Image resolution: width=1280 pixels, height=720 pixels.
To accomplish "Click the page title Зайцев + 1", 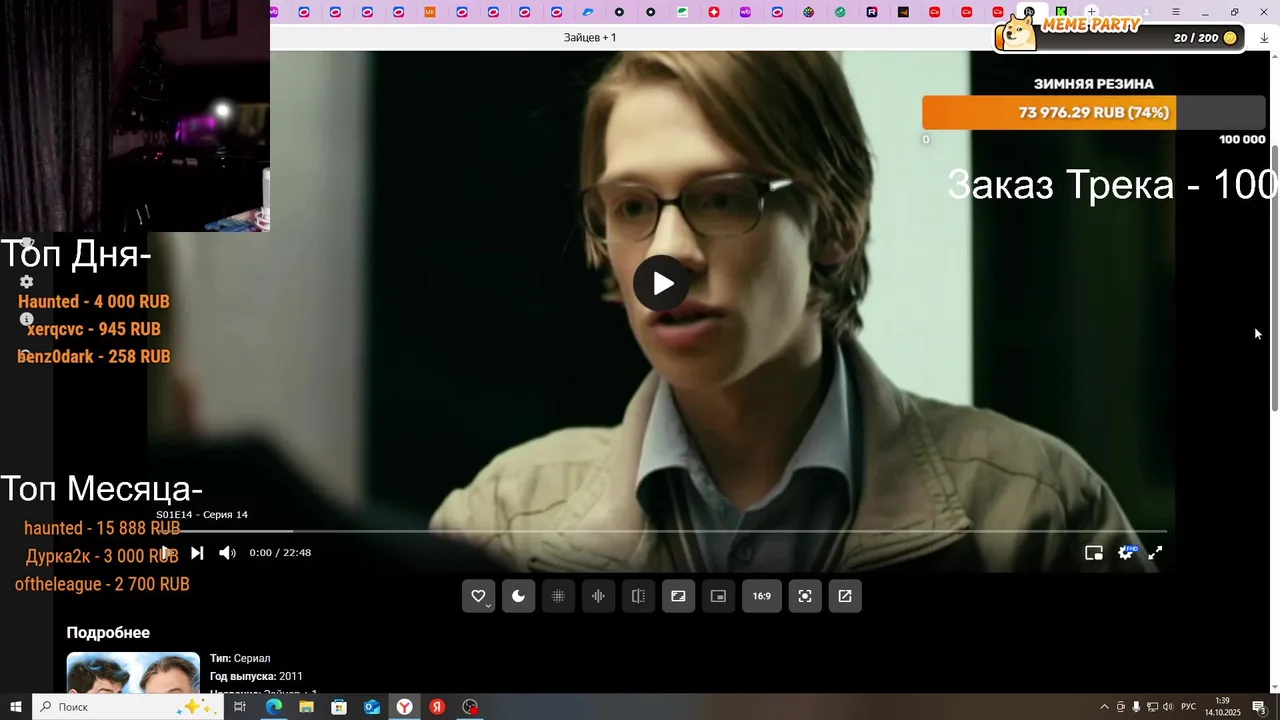I will click(590, 37).
